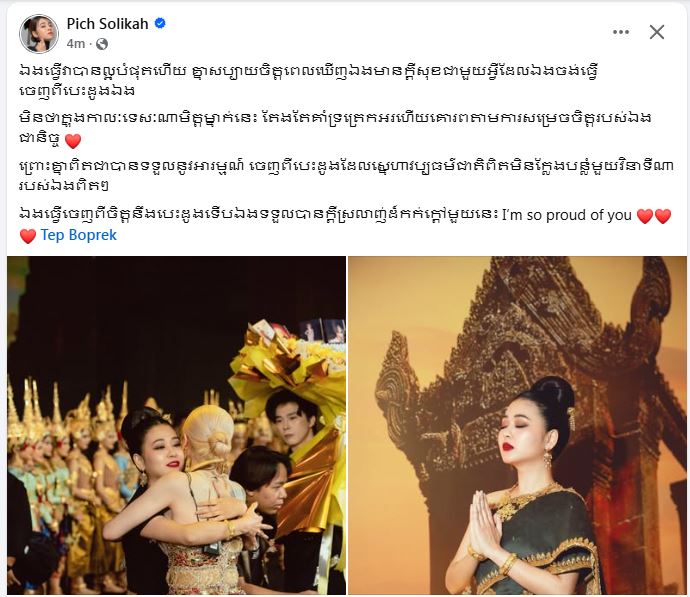This screenshot has height=597, width=690.
Task: Click the globe public privacy icon
Action: 102,44
